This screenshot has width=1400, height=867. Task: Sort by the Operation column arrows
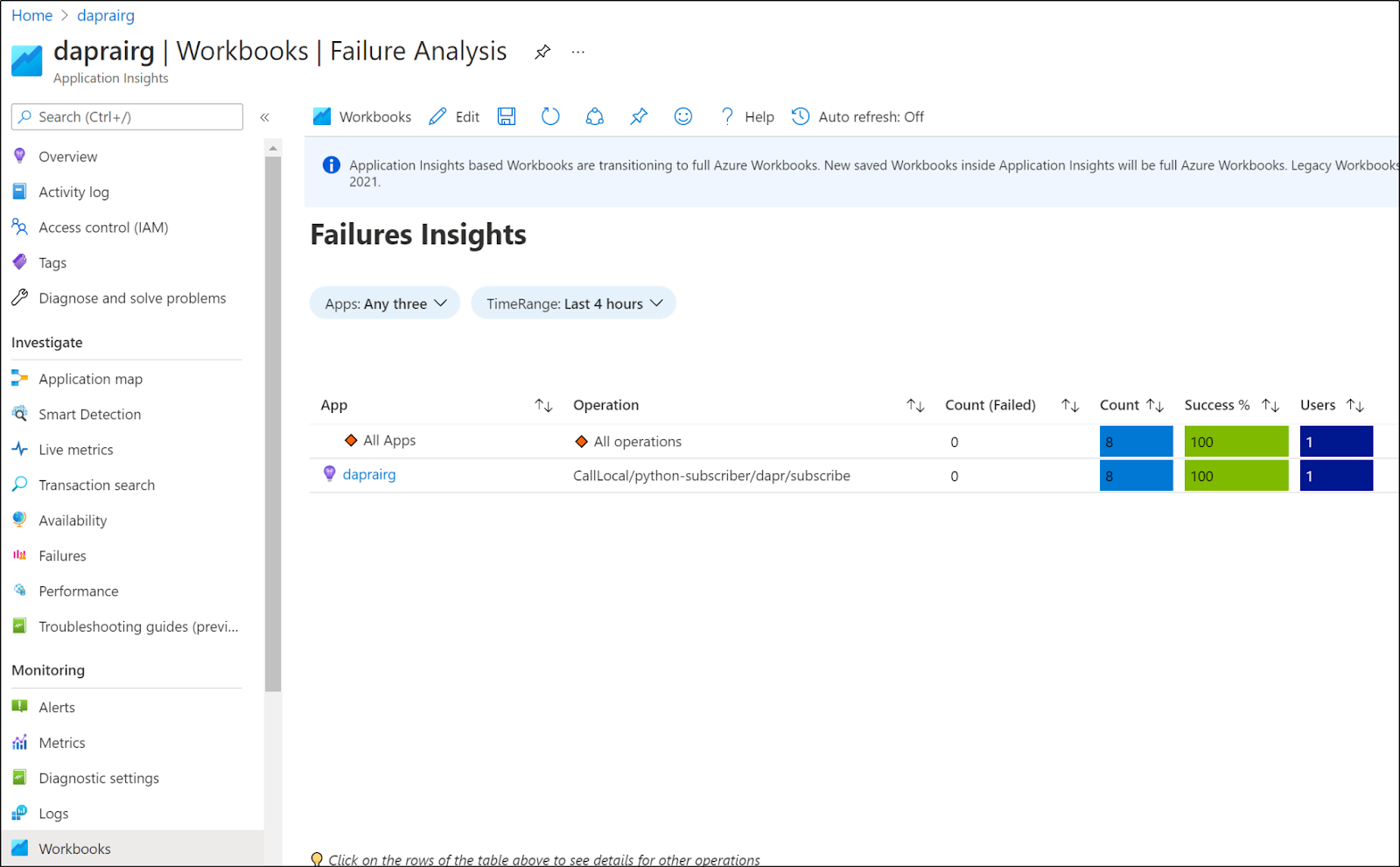(915, 405)
